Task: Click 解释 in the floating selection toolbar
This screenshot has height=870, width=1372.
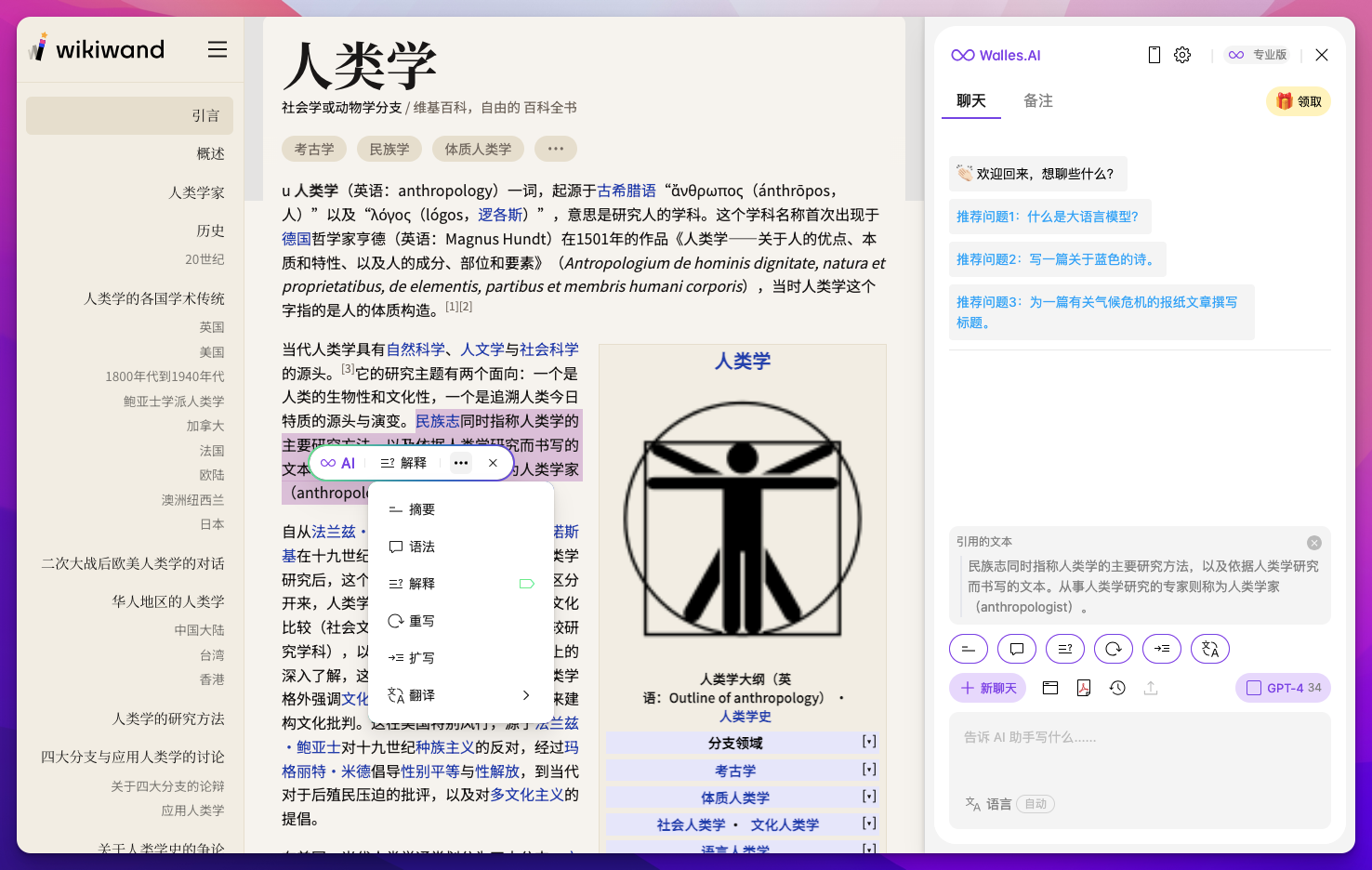Action: (x=404, y=463)
